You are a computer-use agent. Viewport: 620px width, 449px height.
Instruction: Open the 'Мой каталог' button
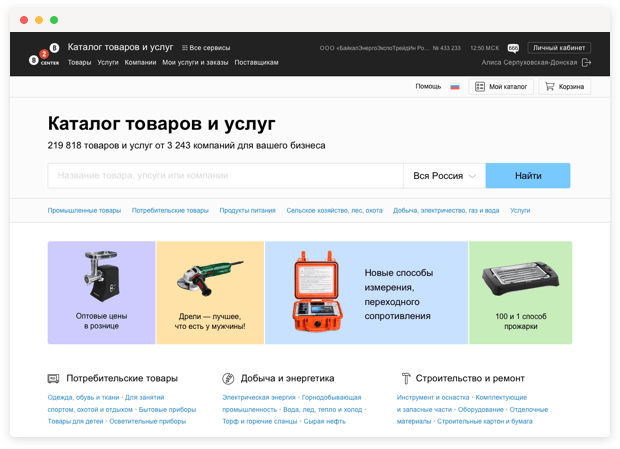pyautogui.click(x=499, y=87)
